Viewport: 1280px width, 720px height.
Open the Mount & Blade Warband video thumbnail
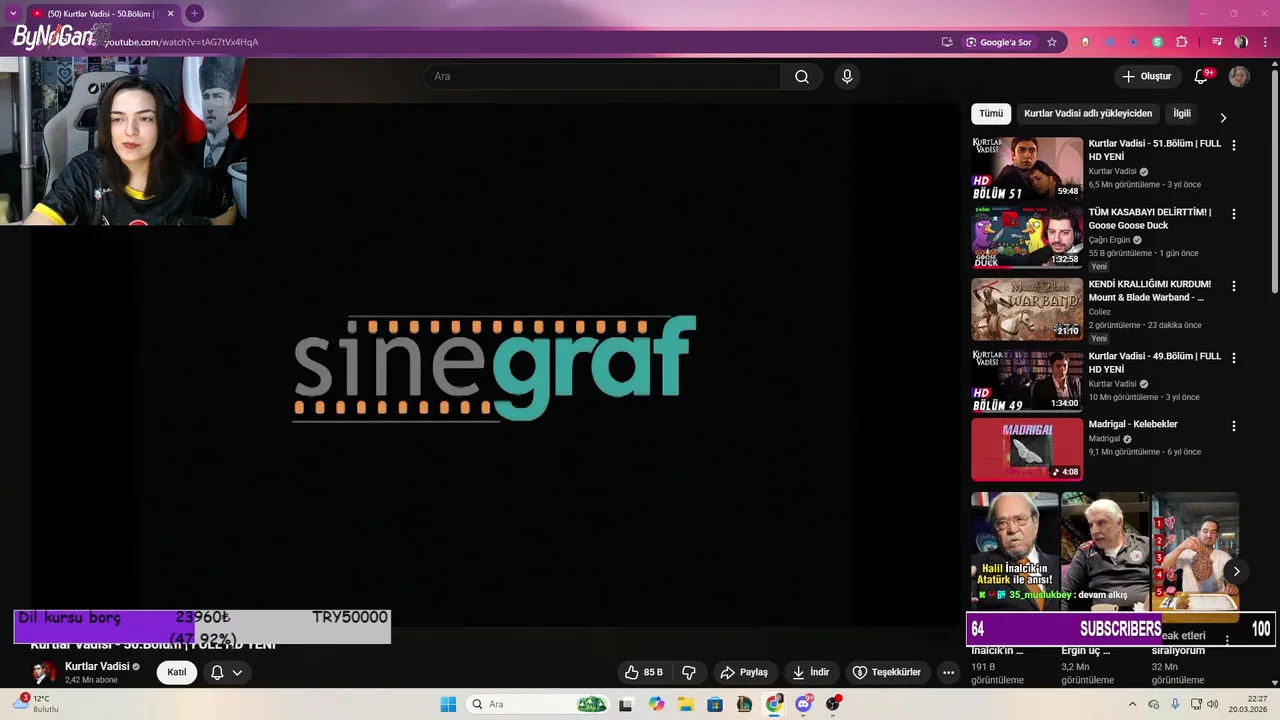(x=1027, y=309)
